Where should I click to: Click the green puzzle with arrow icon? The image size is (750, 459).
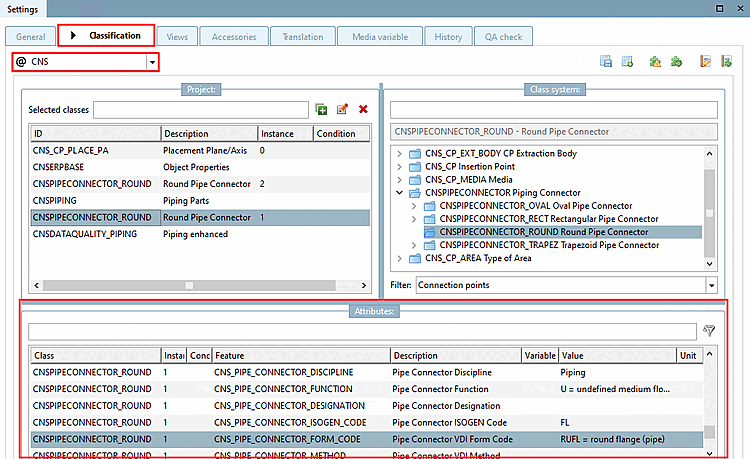coord(676,62)
